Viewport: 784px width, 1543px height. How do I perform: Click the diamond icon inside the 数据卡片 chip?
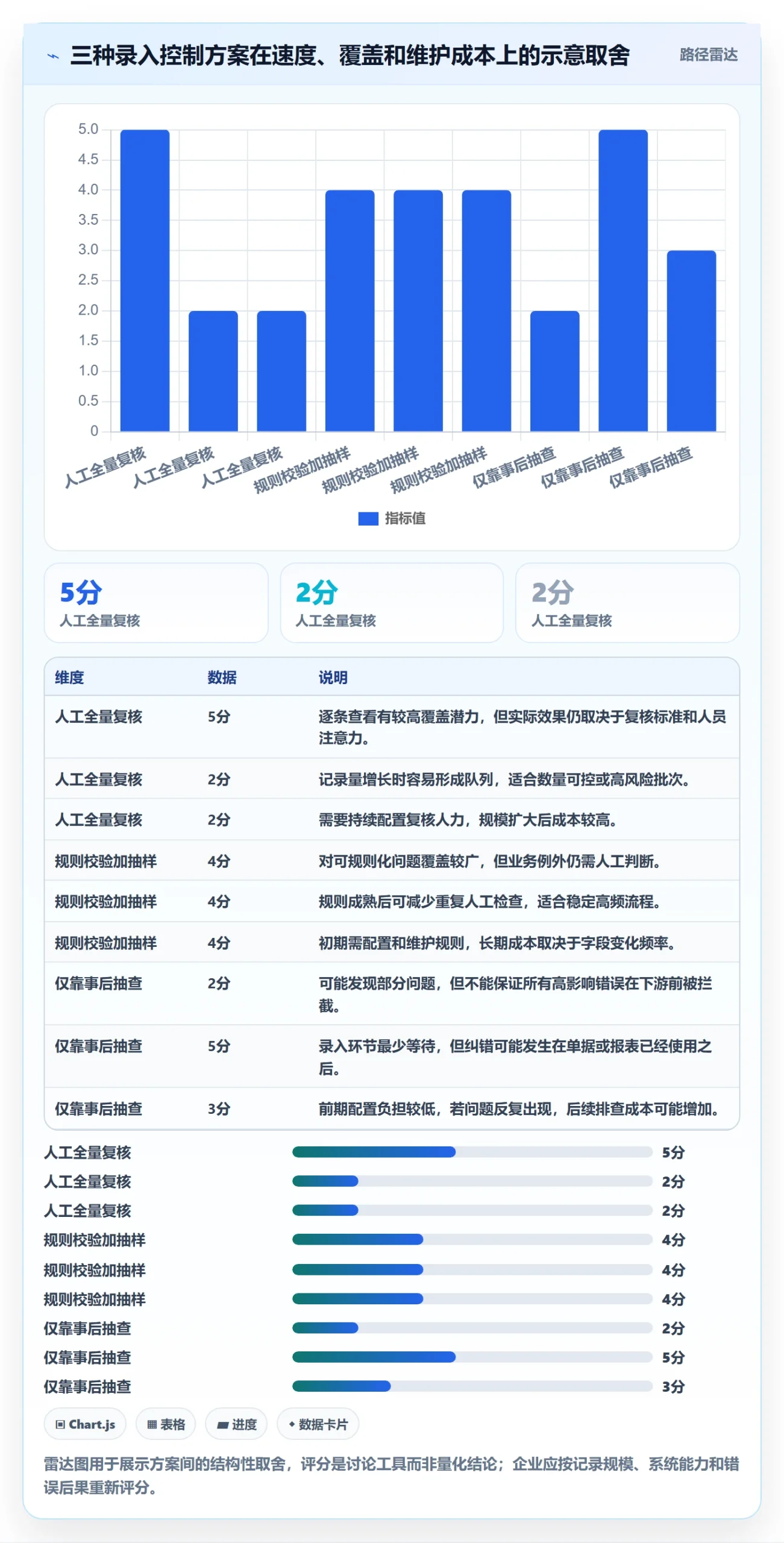292,1424
